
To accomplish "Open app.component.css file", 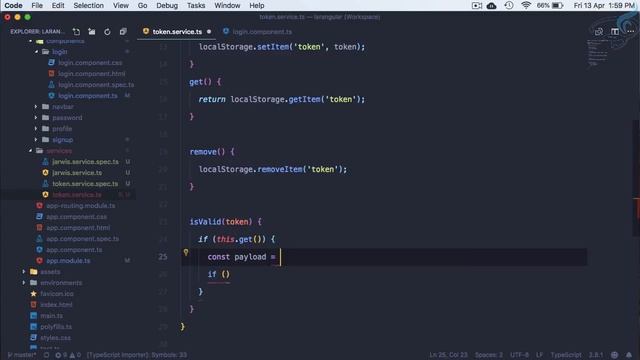I will pos(76,217).
